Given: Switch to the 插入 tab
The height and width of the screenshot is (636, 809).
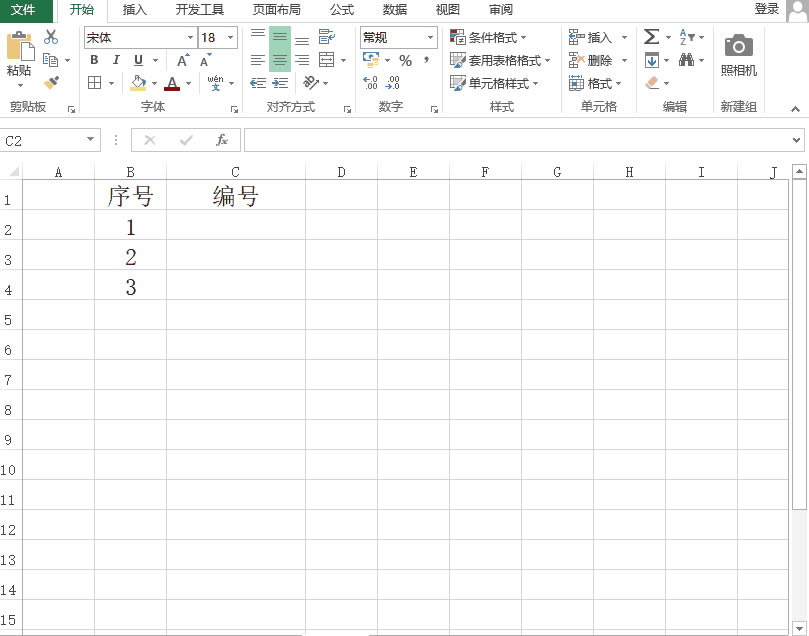Looking at the screenshot, I should pyautogui.click(x=135, y=10).
